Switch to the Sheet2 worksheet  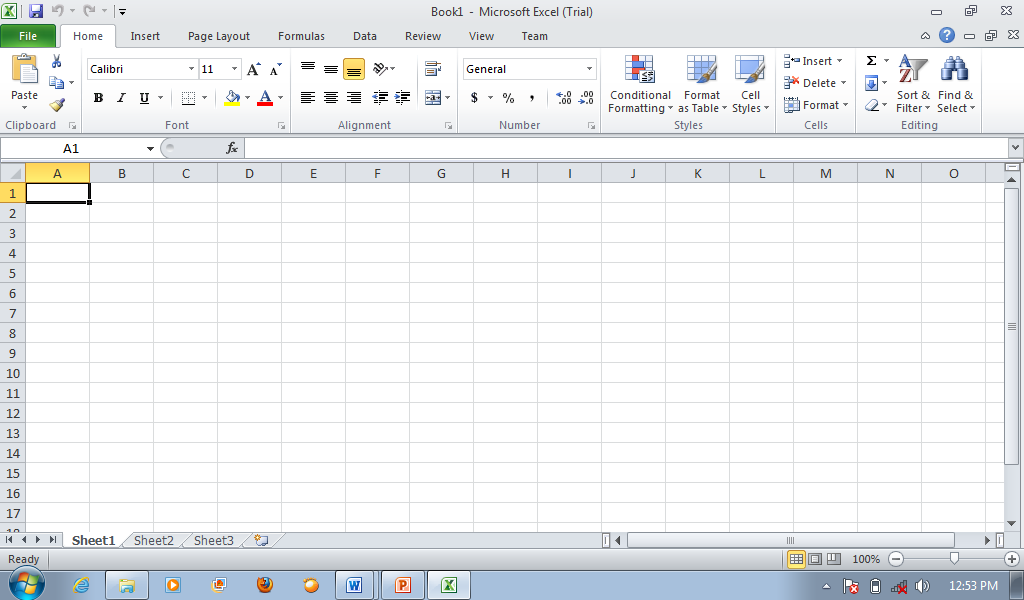(x=154, y=541)
